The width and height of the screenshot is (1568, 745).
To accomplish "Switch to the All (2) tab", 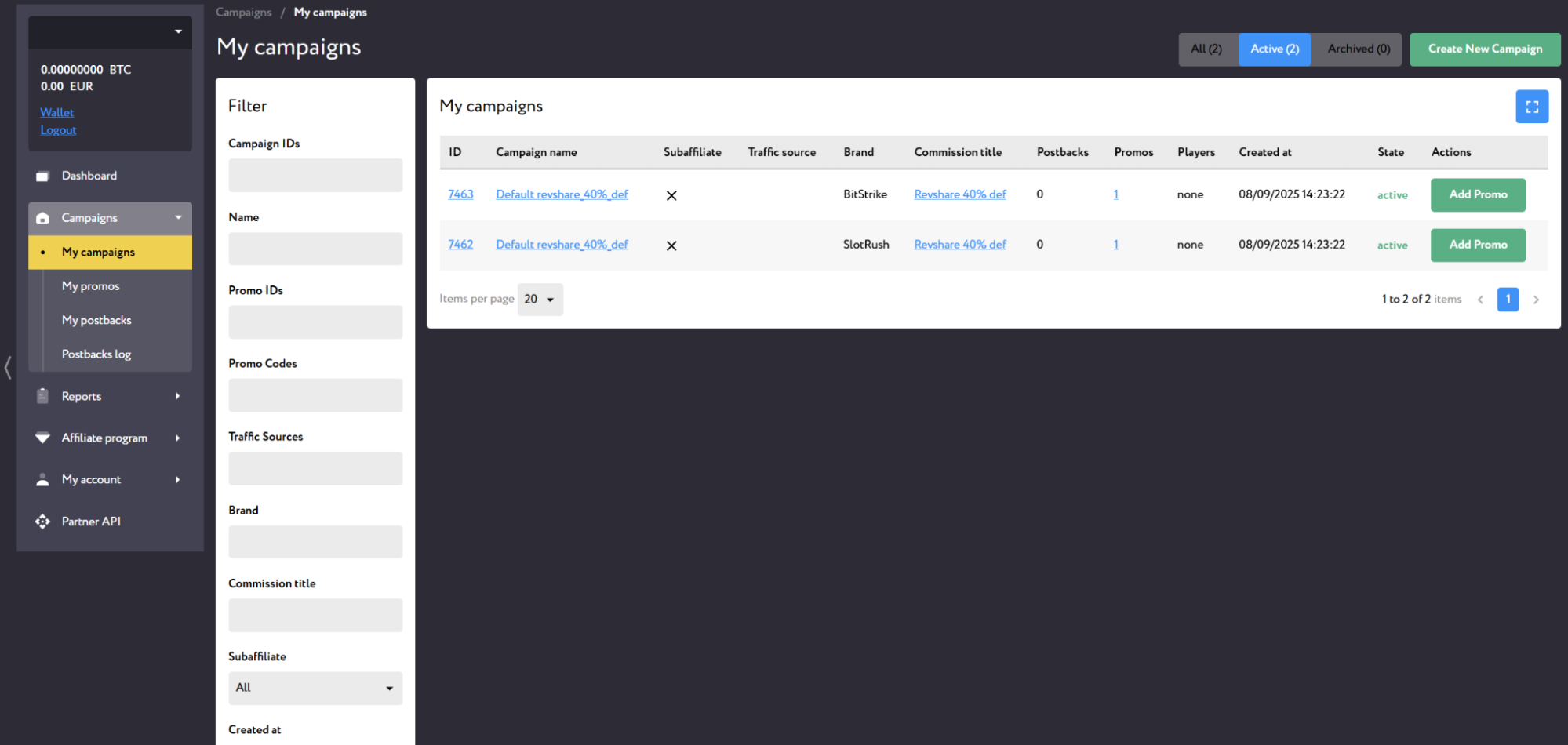I will (1206, 49).
